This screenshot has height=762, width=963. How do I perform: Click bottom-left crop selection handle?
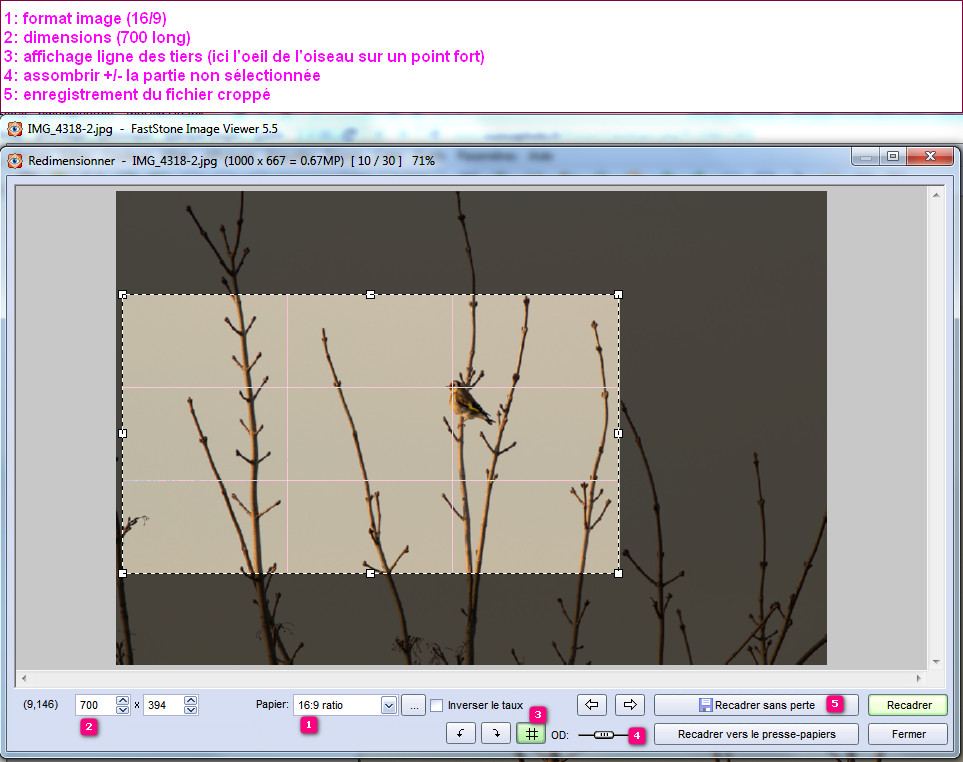pos(122,573)
